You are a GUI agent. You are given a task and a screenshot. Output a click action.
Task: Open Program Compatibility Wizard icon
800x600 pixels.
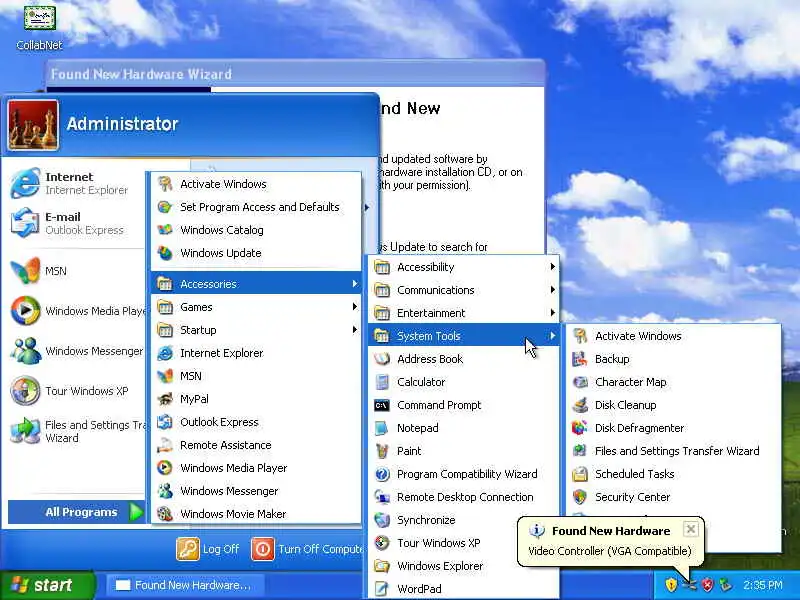(382, 474)
